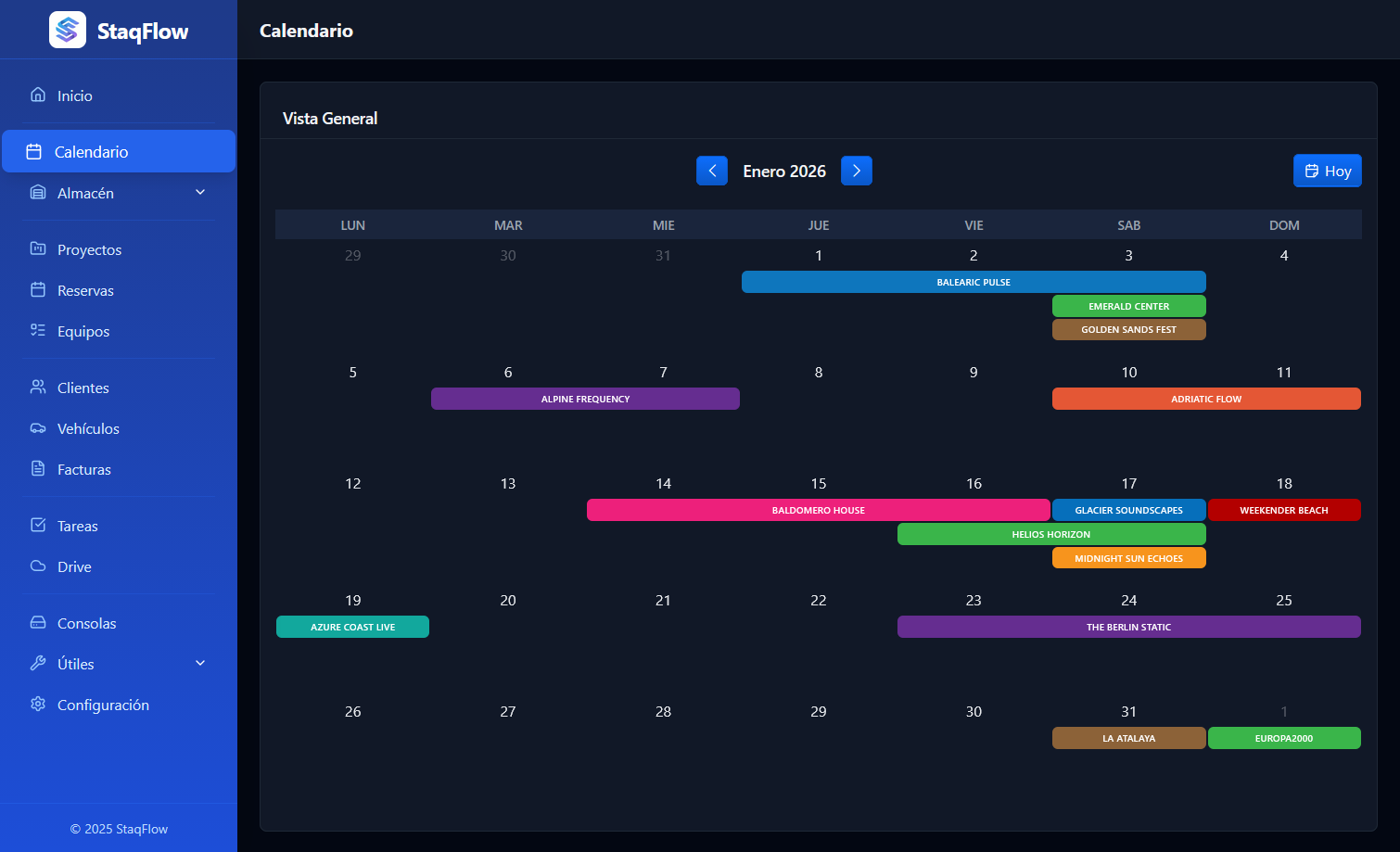Screen dimensions: 1400x852
Task: Advance to Febrero with right arrow
Action: coord(857,171)
